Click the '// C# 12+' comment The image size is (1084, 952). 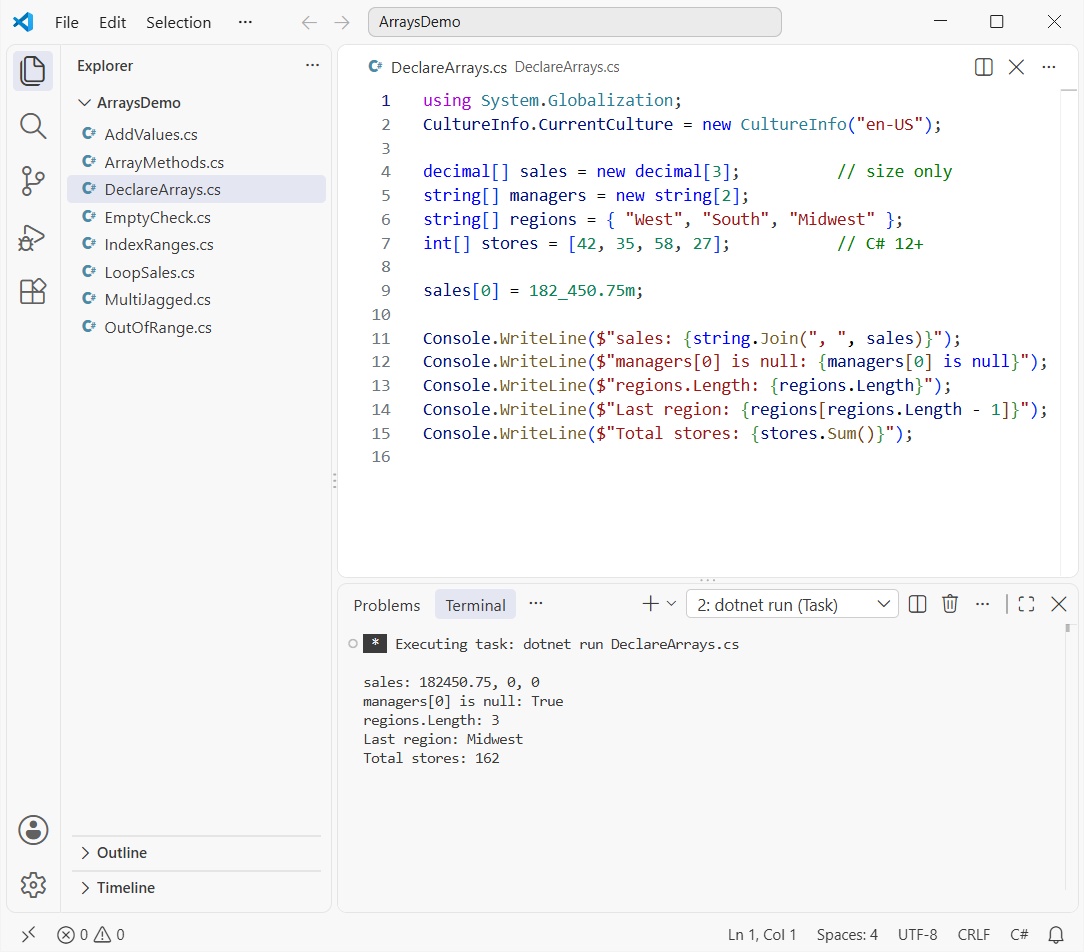click(x=880, y=244)
